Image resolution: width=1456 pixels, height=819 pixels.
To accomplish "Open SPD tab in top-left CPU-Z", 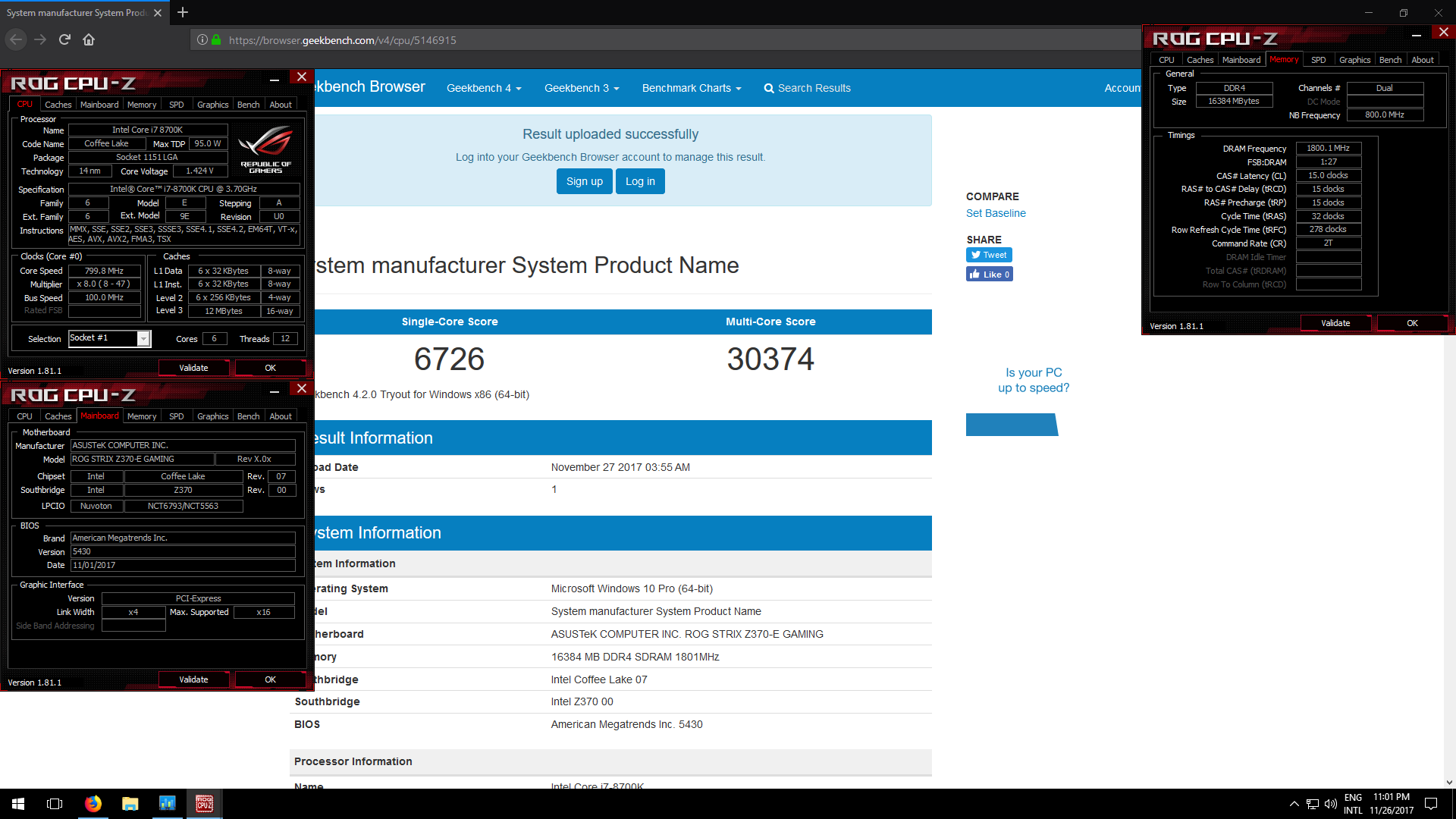I will point(176,105).
